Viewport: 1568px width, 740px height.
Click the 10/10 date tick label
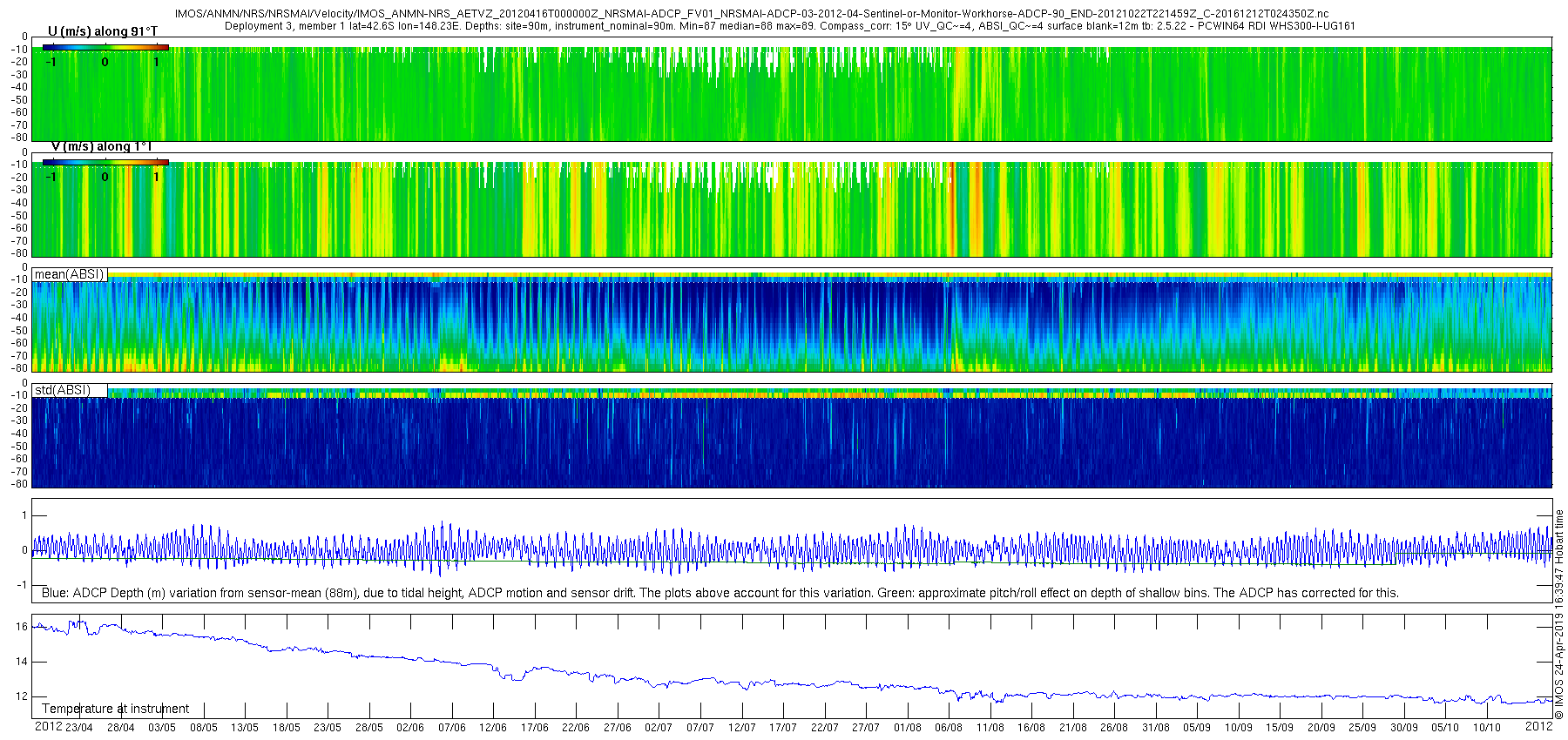click(1486, 728)
